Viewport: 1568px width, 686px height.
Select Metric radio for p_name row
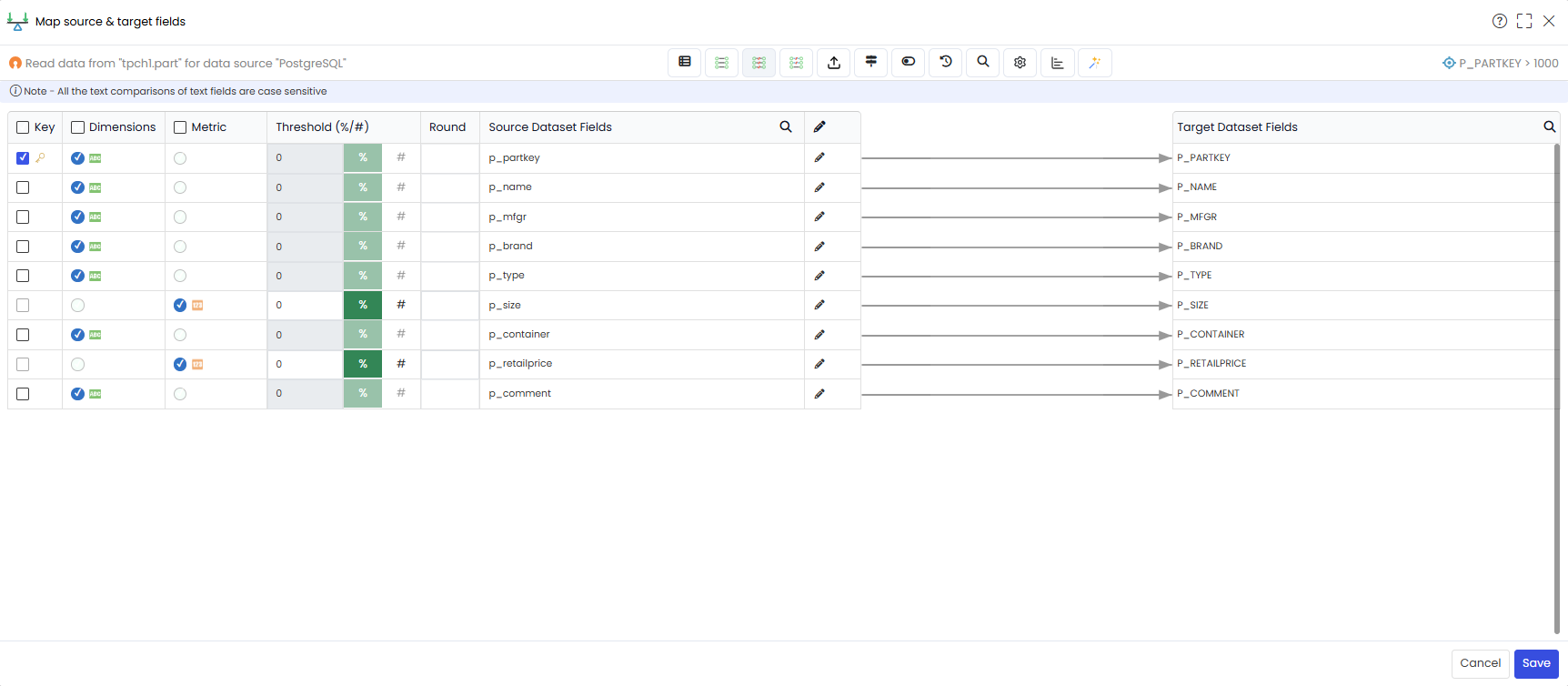pyautogui.click(x=180, y=187)
